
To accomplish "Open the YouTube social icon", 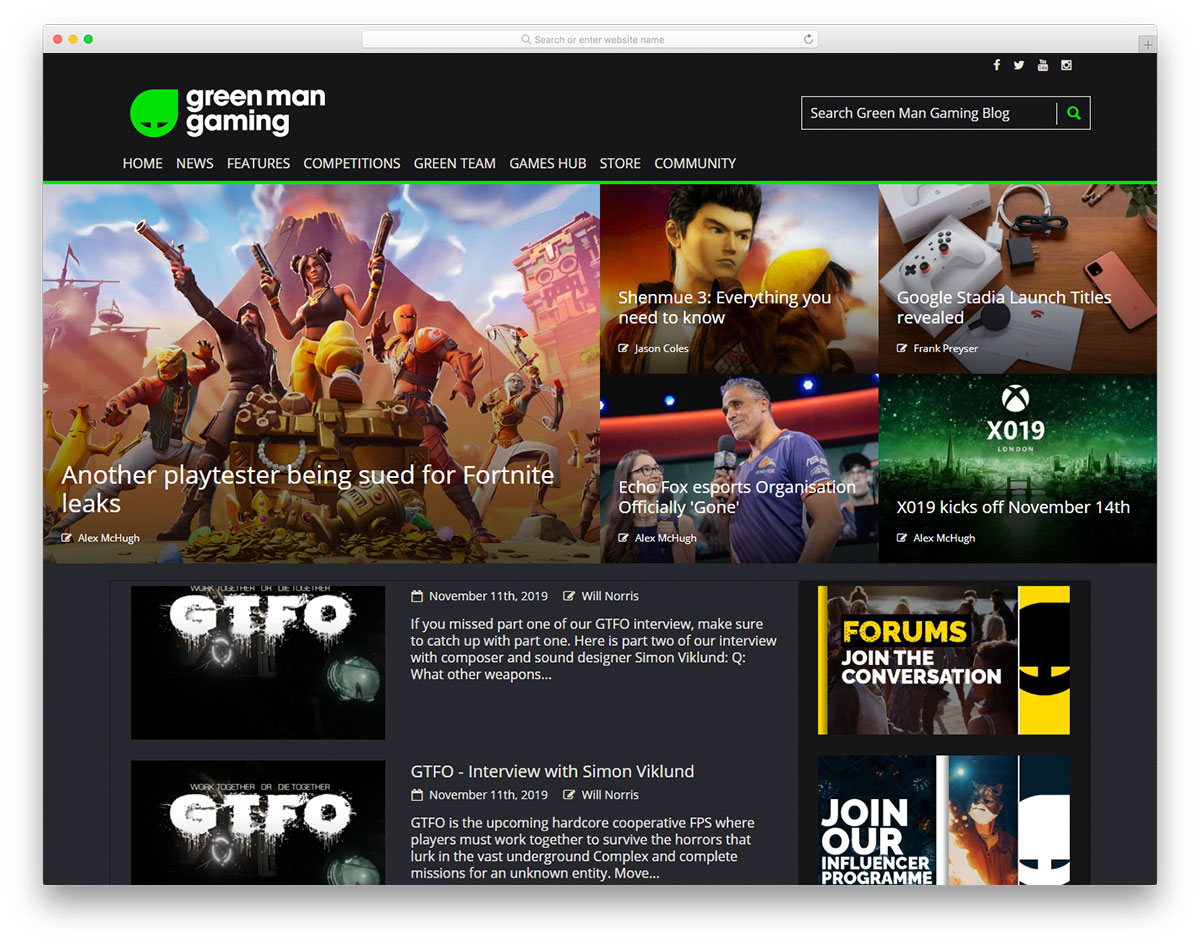I will (x=1043, y=65).
